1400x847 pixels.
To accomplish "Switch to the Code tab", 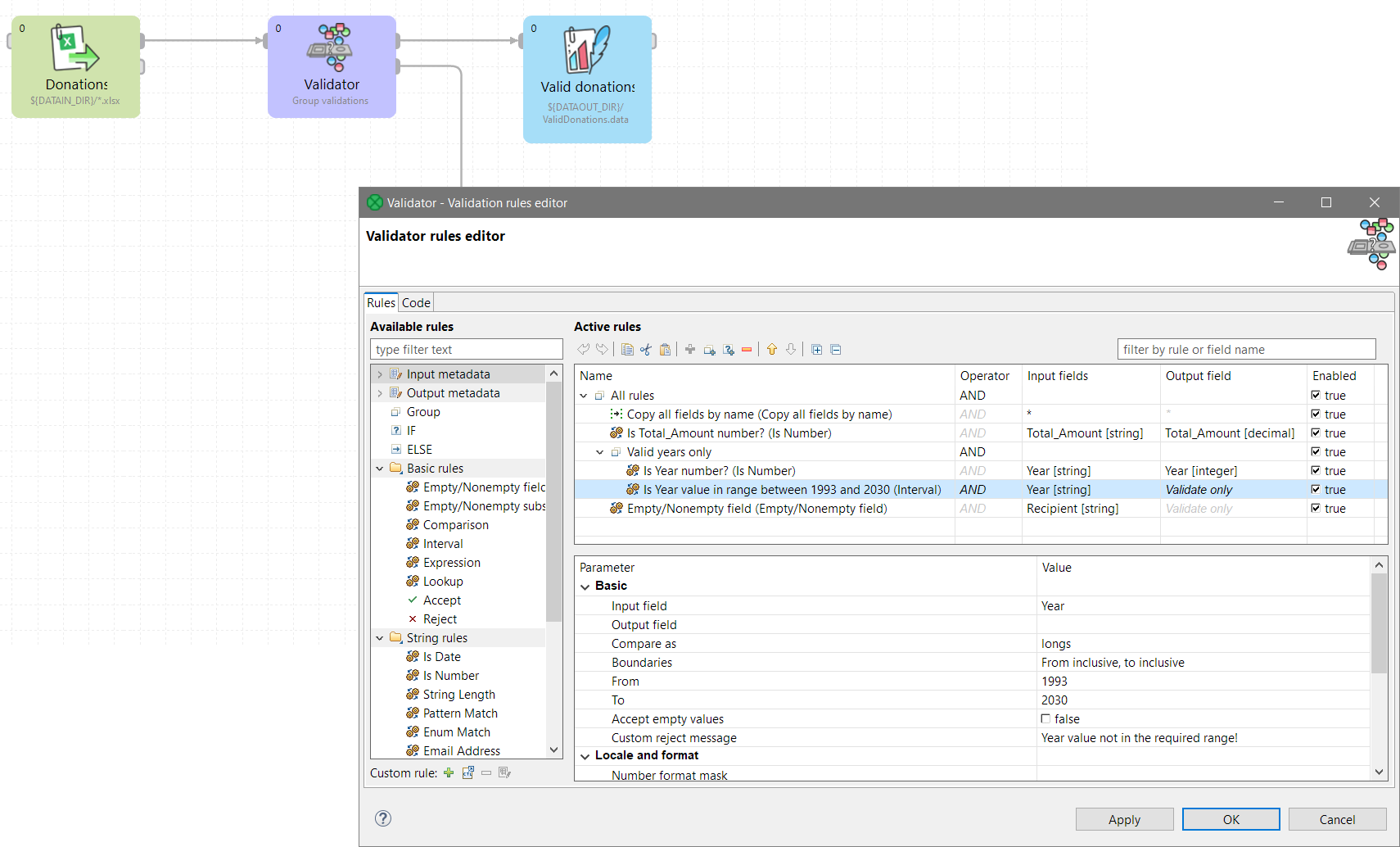I will pyautogui.click(x=416, y=302).
